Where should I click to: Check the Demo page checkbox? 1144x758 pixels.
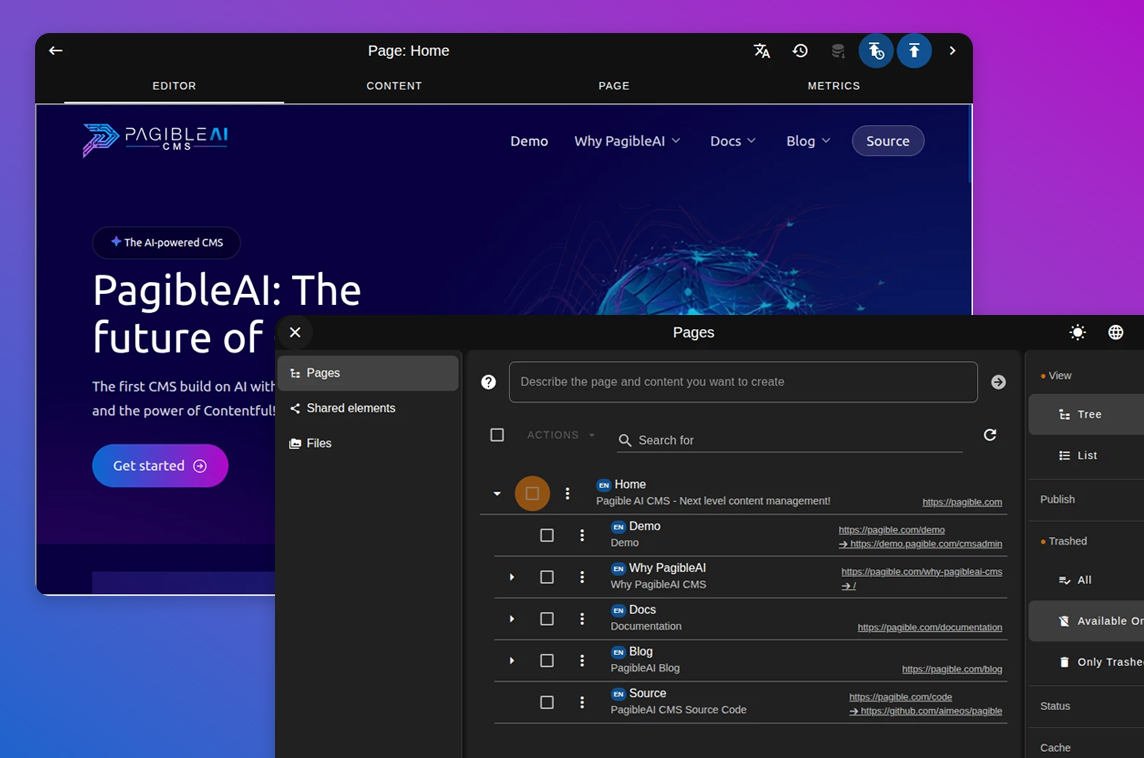547,536
